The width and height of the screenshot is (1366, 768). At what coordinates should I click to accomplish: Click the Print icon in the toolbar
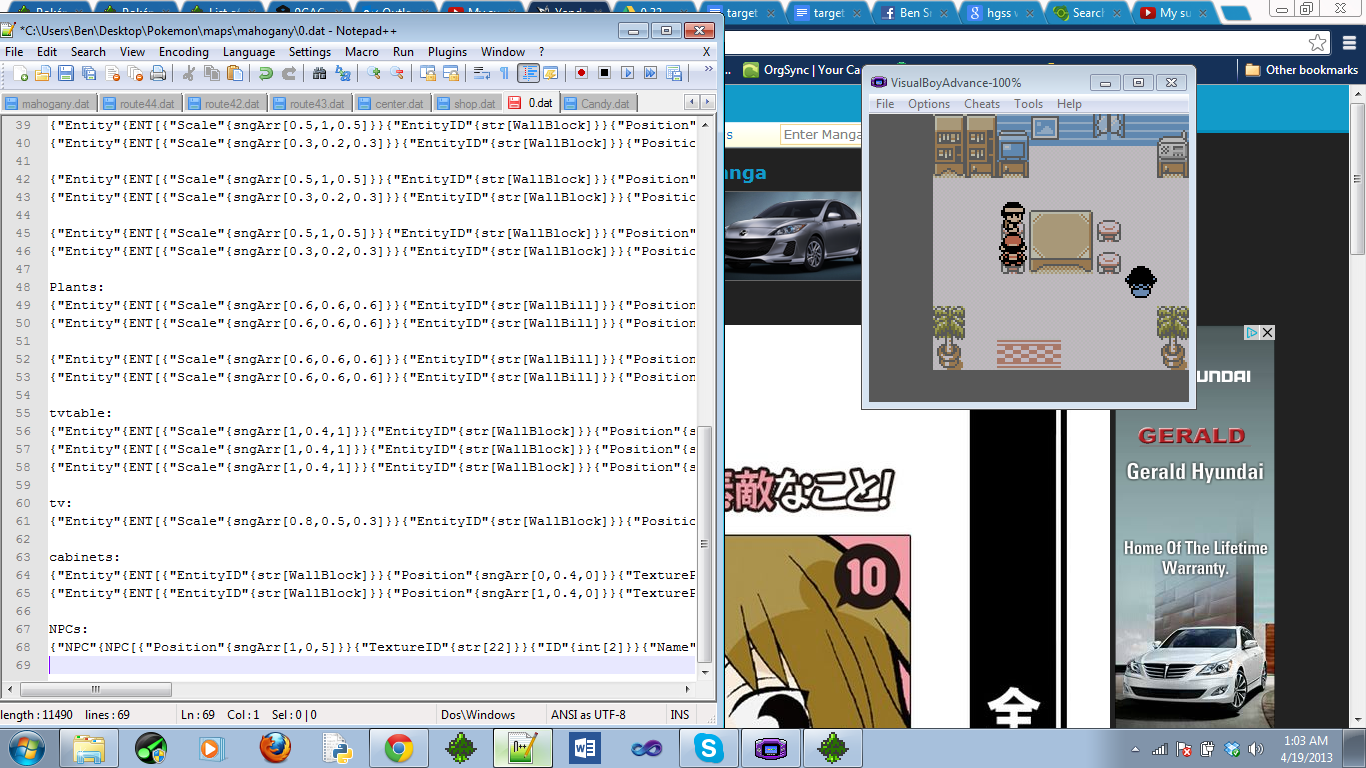157,73
